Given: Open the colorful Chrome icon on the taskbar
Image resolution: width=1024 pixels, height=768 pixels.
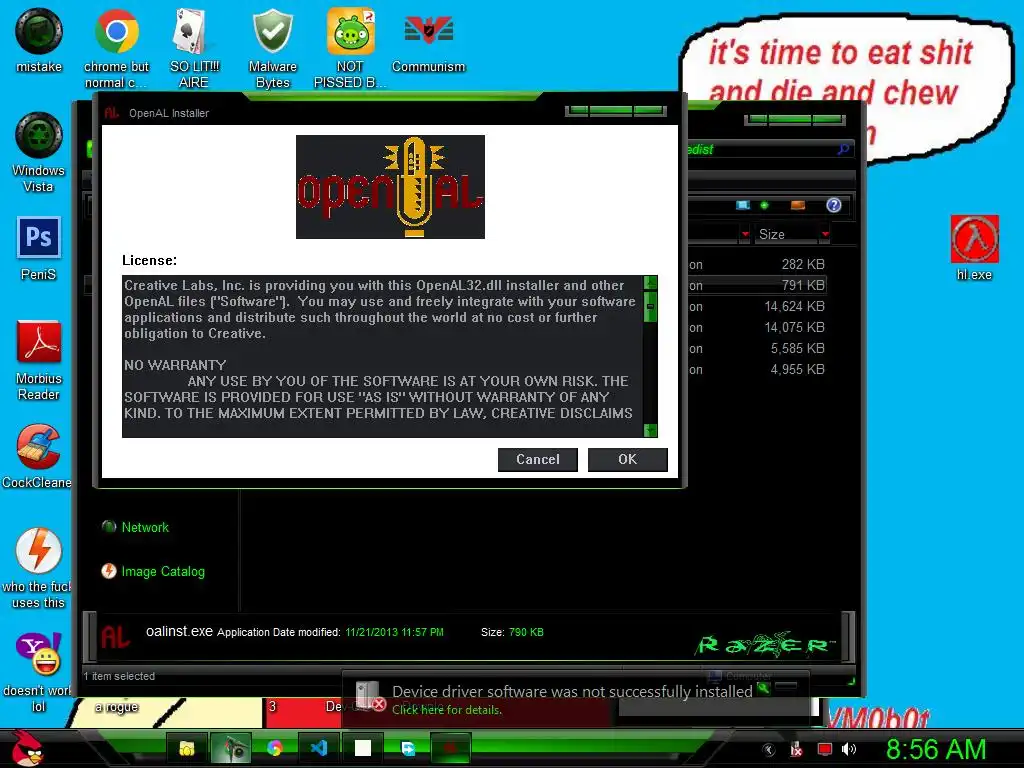Looking at the screenshot, I should click(x=274, y=748).
